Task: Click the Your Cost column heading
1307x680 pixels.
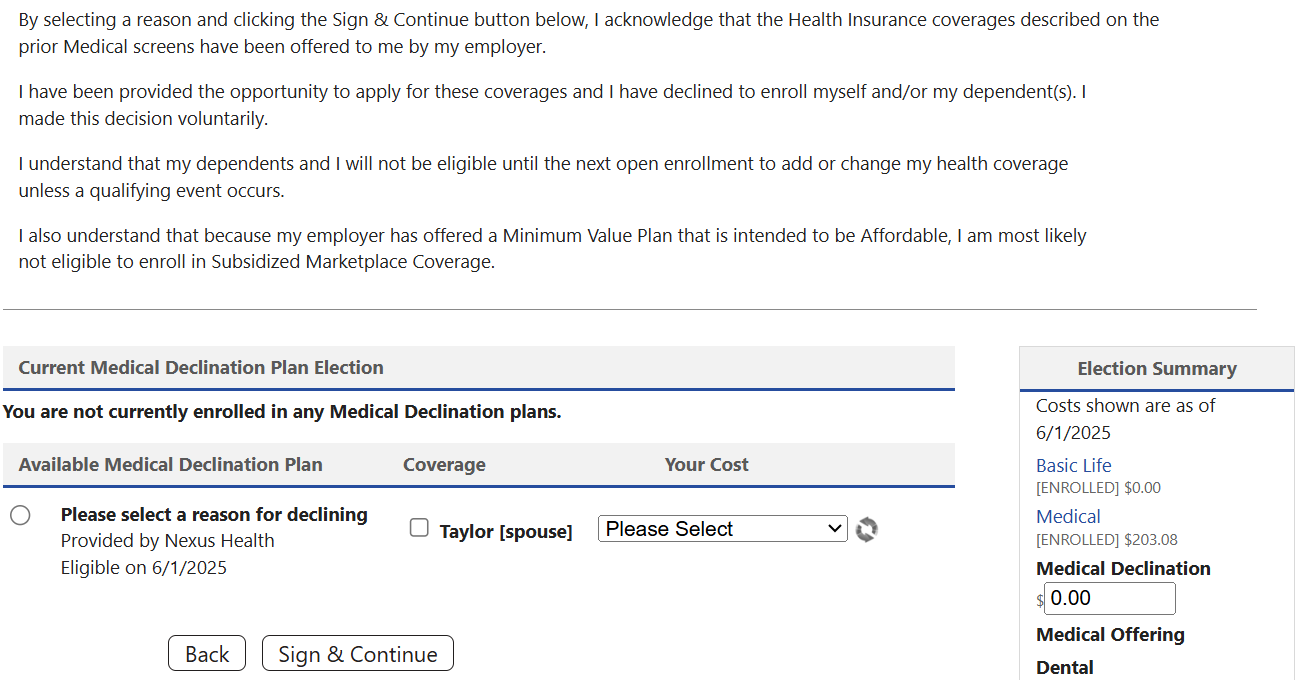Action: click(706, 464)
